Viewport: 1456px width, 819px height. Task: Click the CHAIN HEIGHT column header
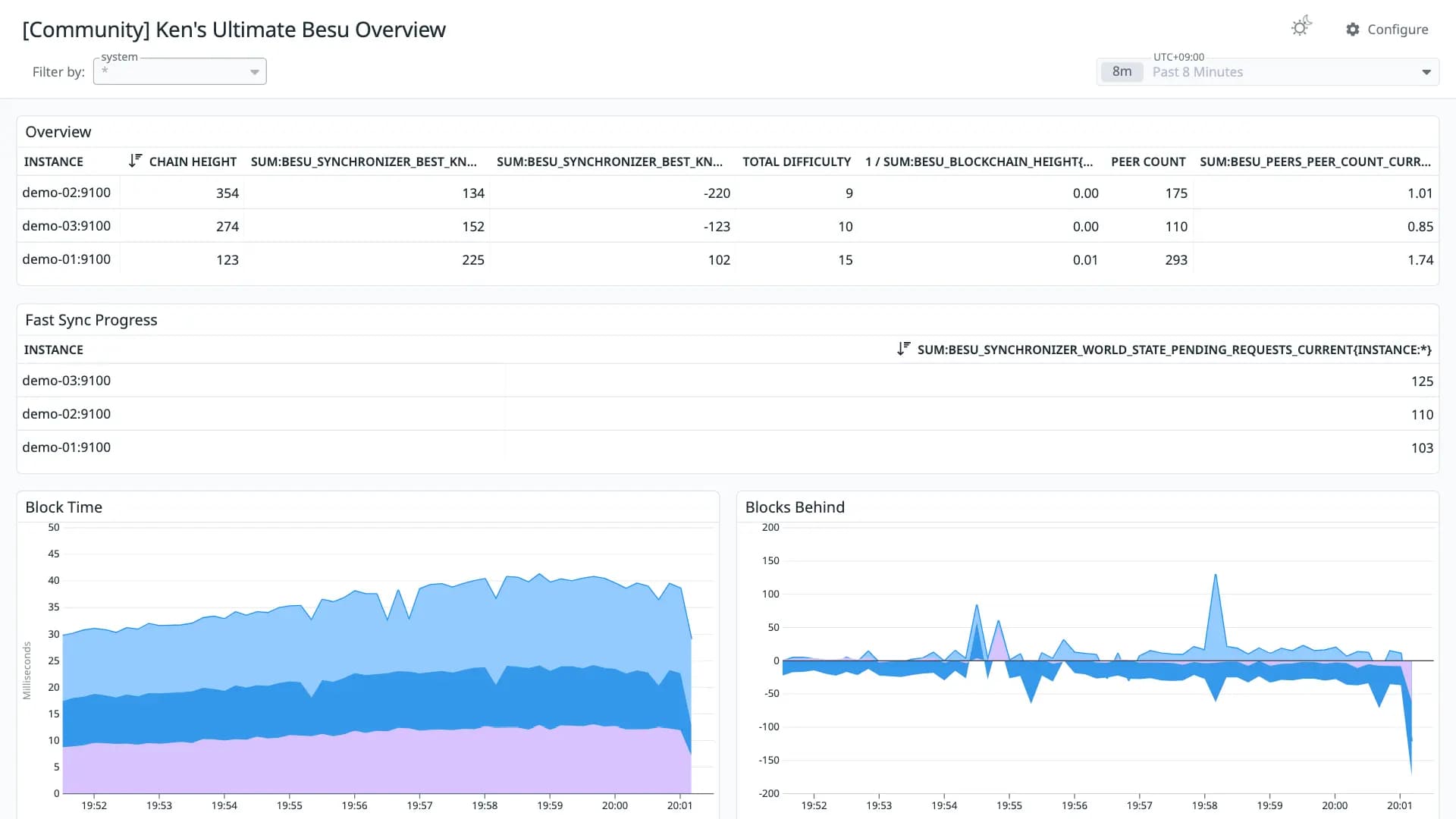click(x=193, y=162)
